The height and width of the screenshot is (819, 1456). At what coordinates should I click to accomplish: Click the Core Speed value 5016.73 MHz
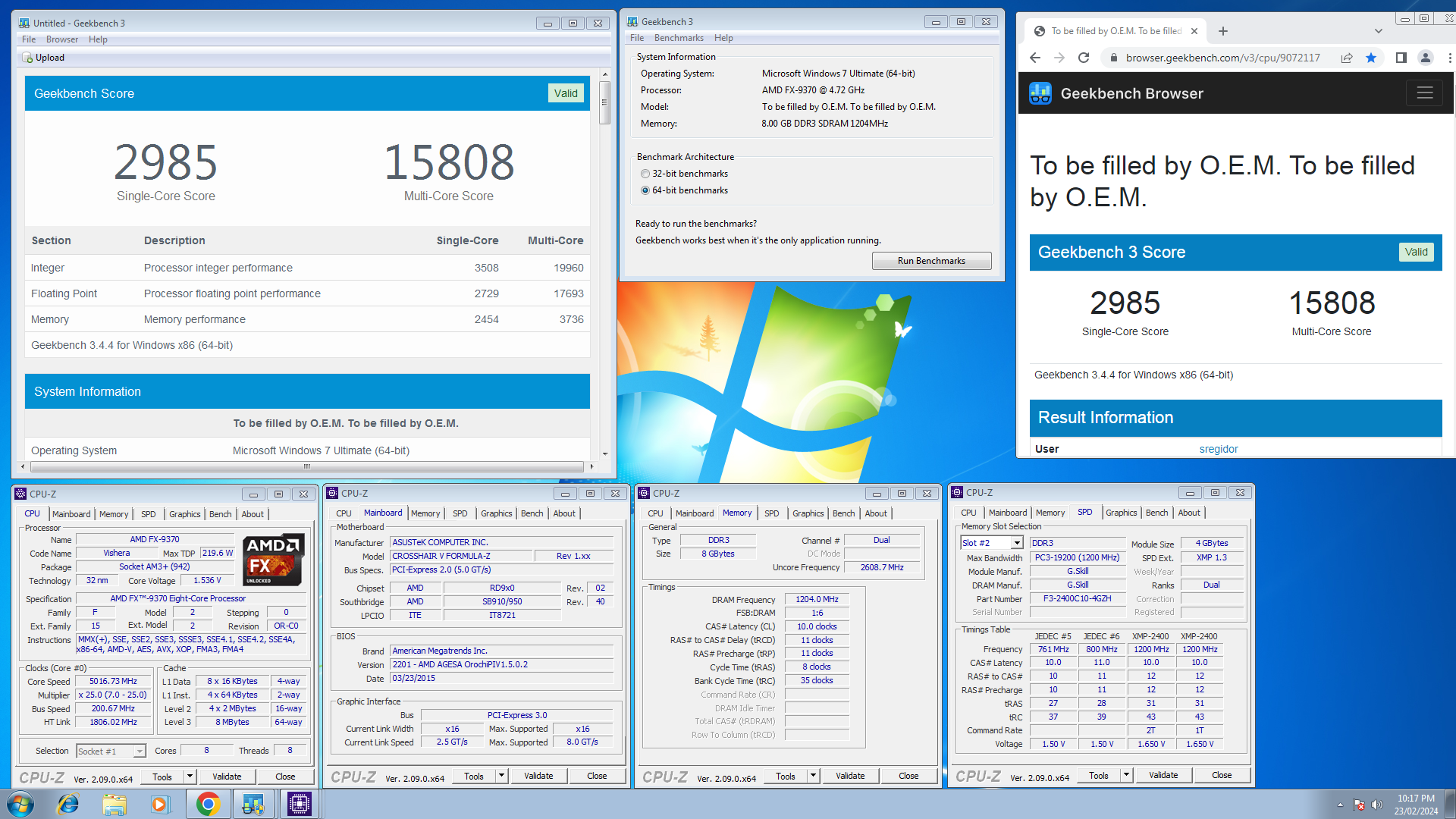[113, 682]
